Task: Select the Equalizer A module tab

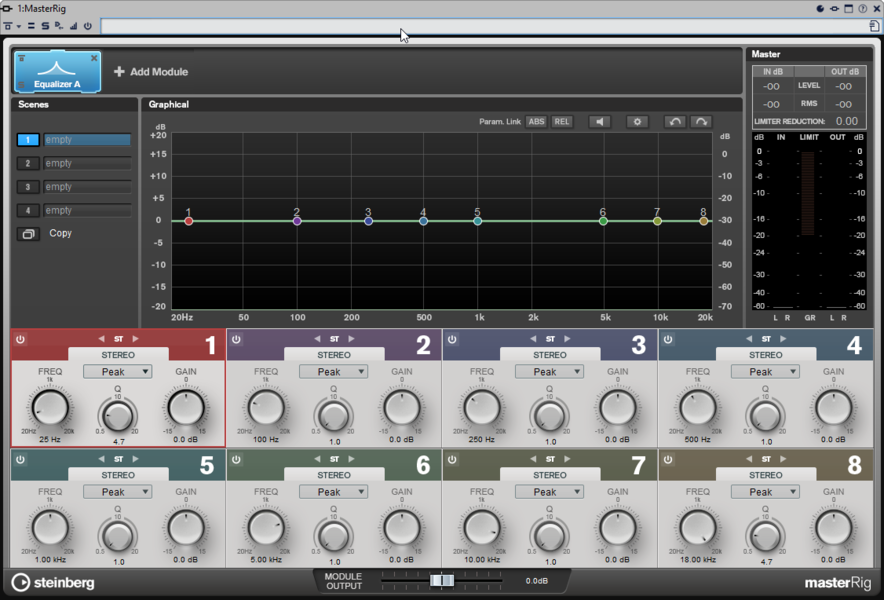Action: [57, 73]
